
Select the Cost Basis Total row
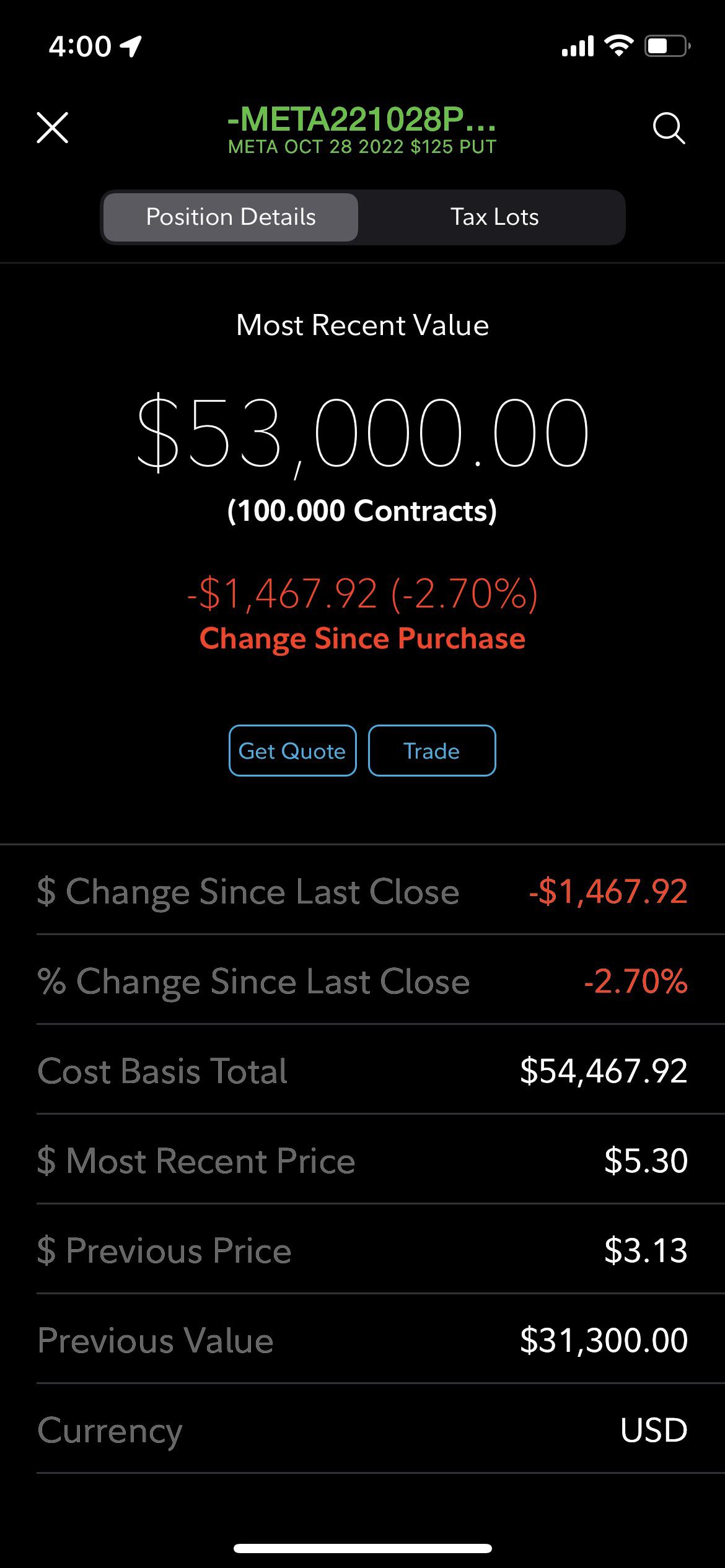362,1071
